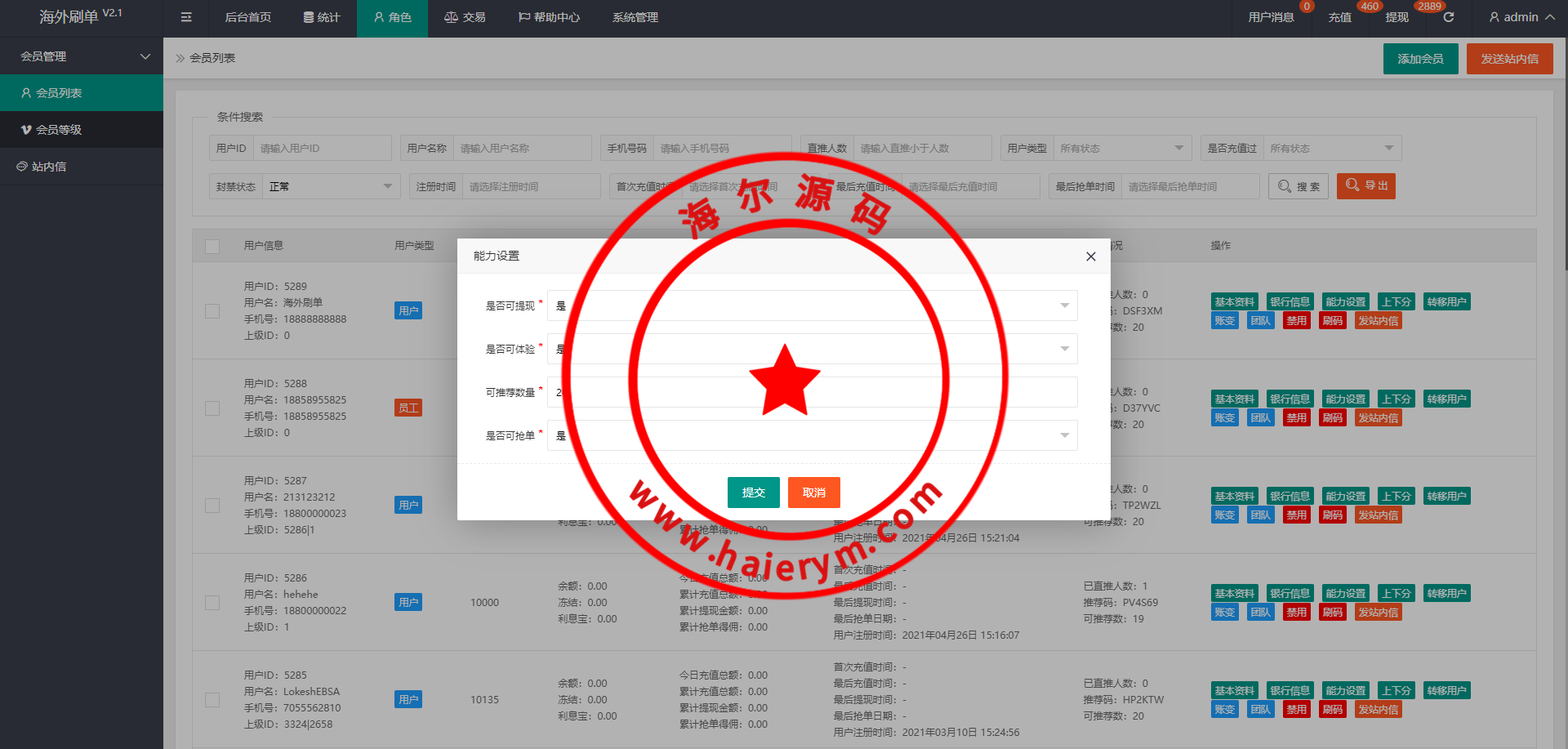The image size is (1568, 749).
Task: Check the row checkbox for user 5286
Action: (212, 603)
